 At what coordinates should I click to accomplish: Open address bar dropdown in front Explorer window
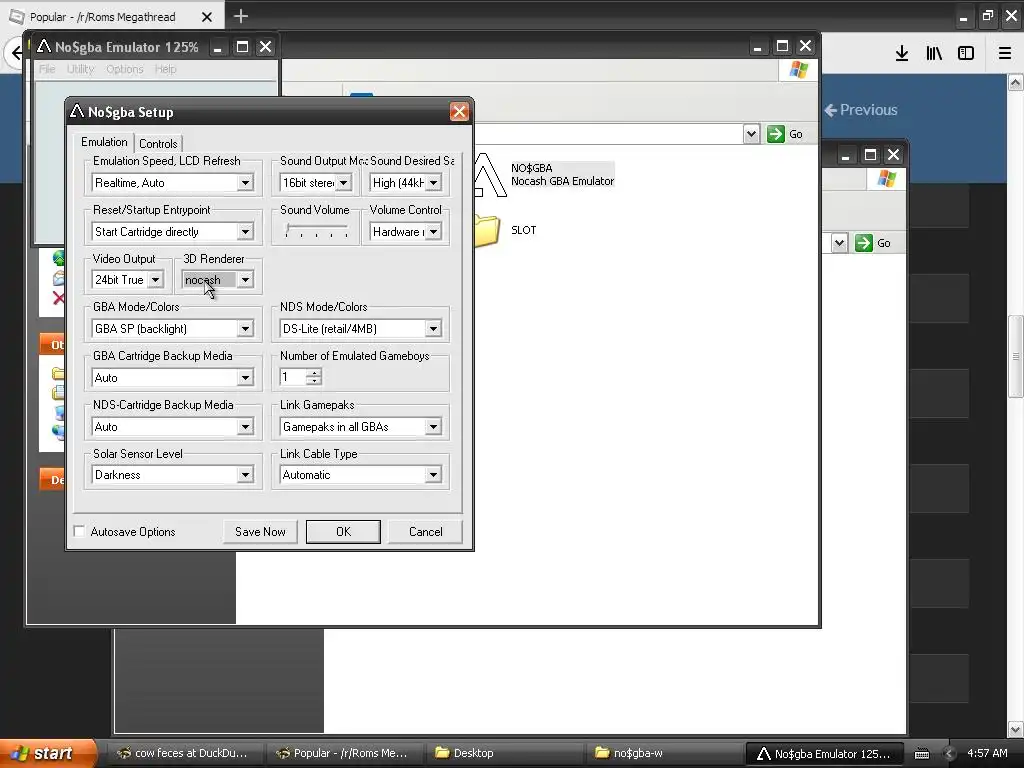coord(751,134)
